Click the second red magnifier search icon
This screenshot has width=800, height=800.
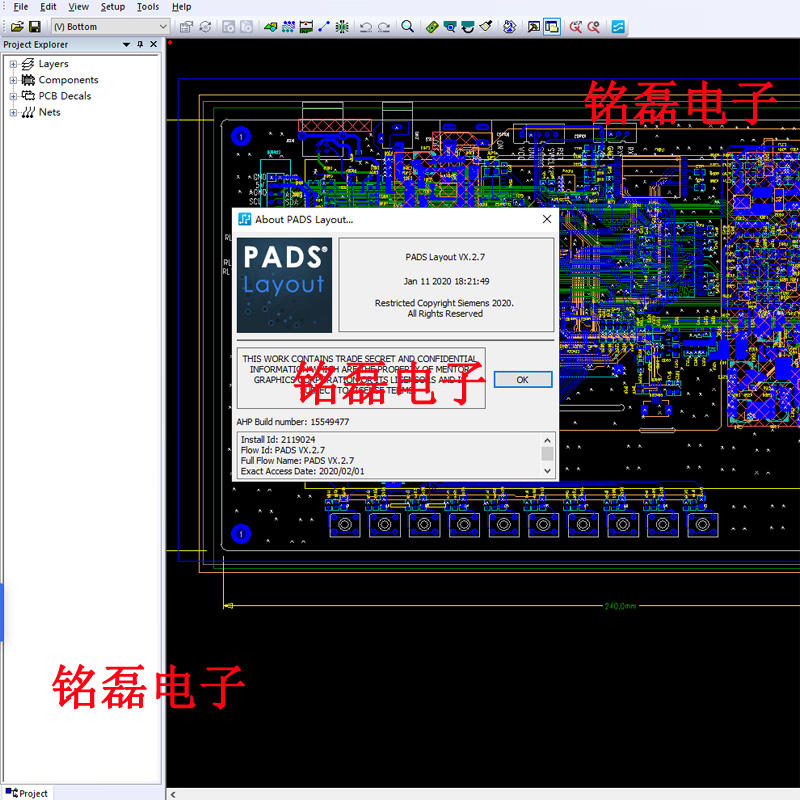(593, 27)
